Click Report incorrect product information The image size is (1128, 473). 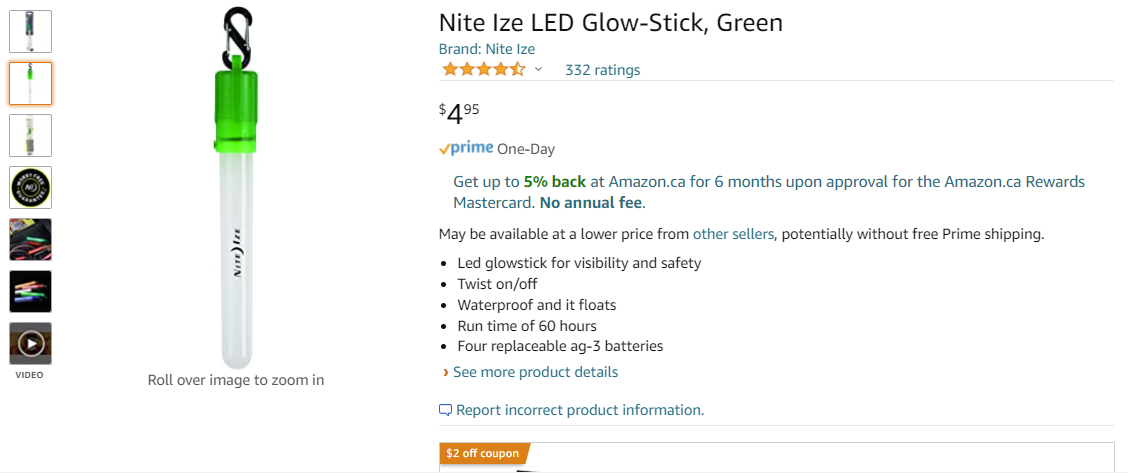click(580, 410)
